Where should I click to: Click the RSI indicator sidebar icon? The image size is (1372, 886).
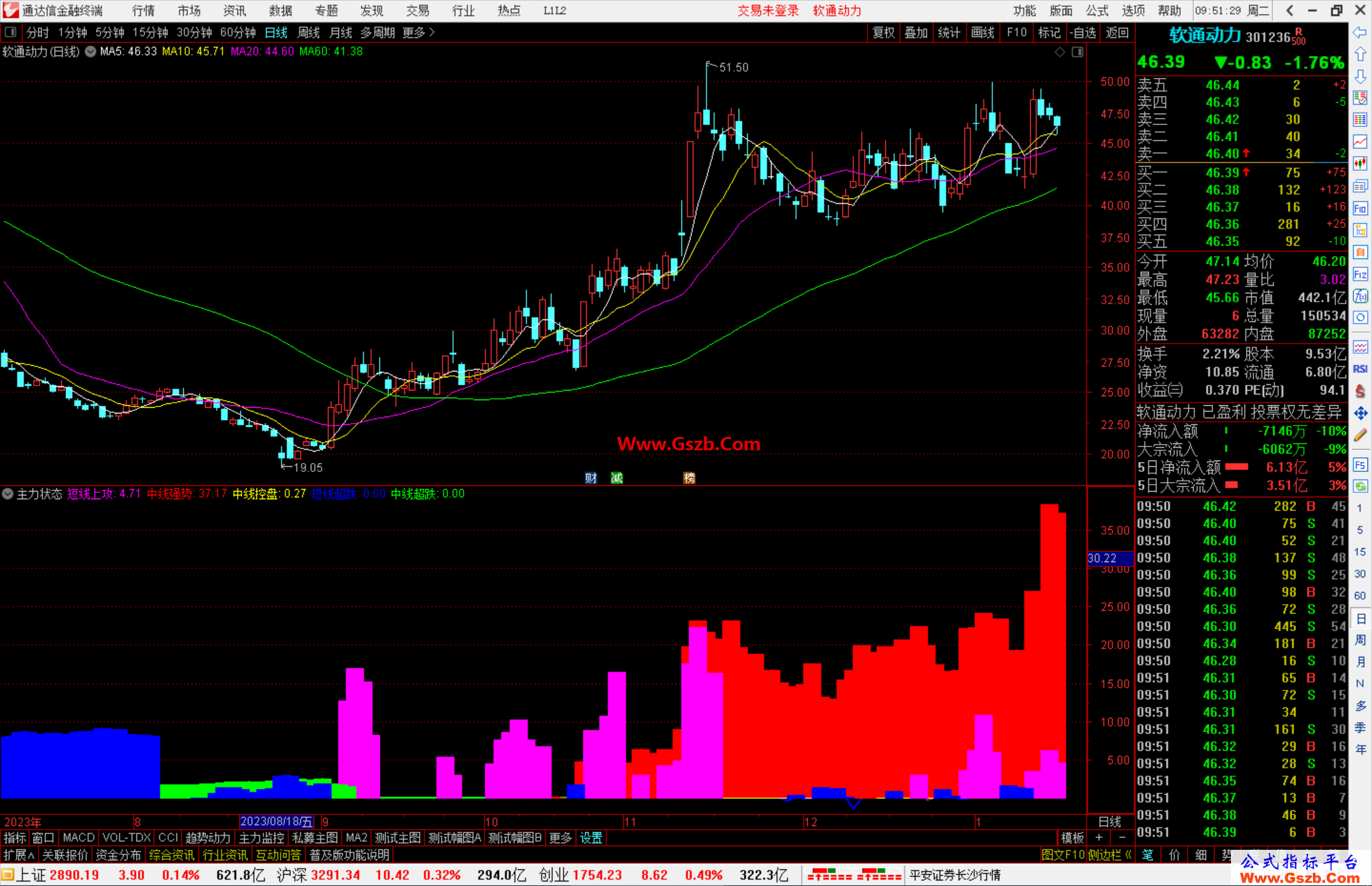[1360, 369]
